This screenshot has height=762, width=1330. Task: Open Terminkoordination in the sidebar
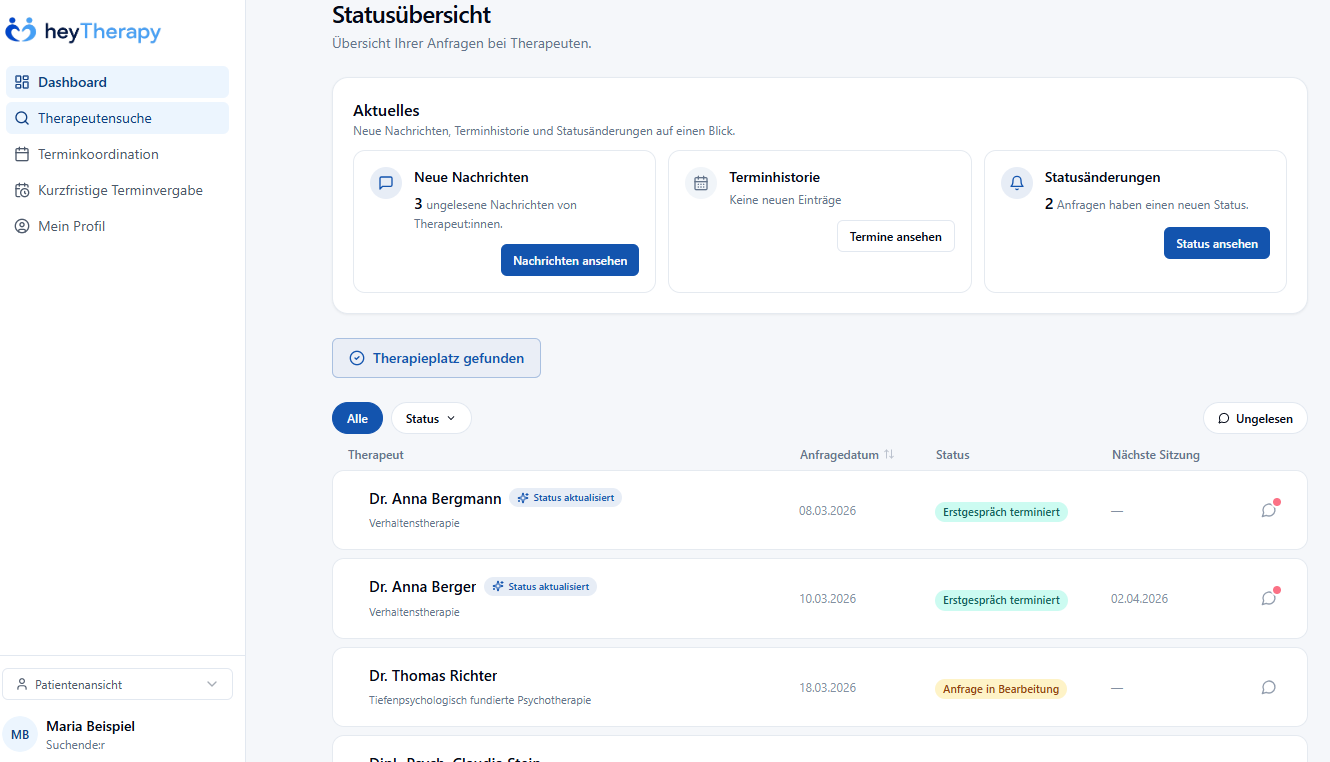point(117,154)
